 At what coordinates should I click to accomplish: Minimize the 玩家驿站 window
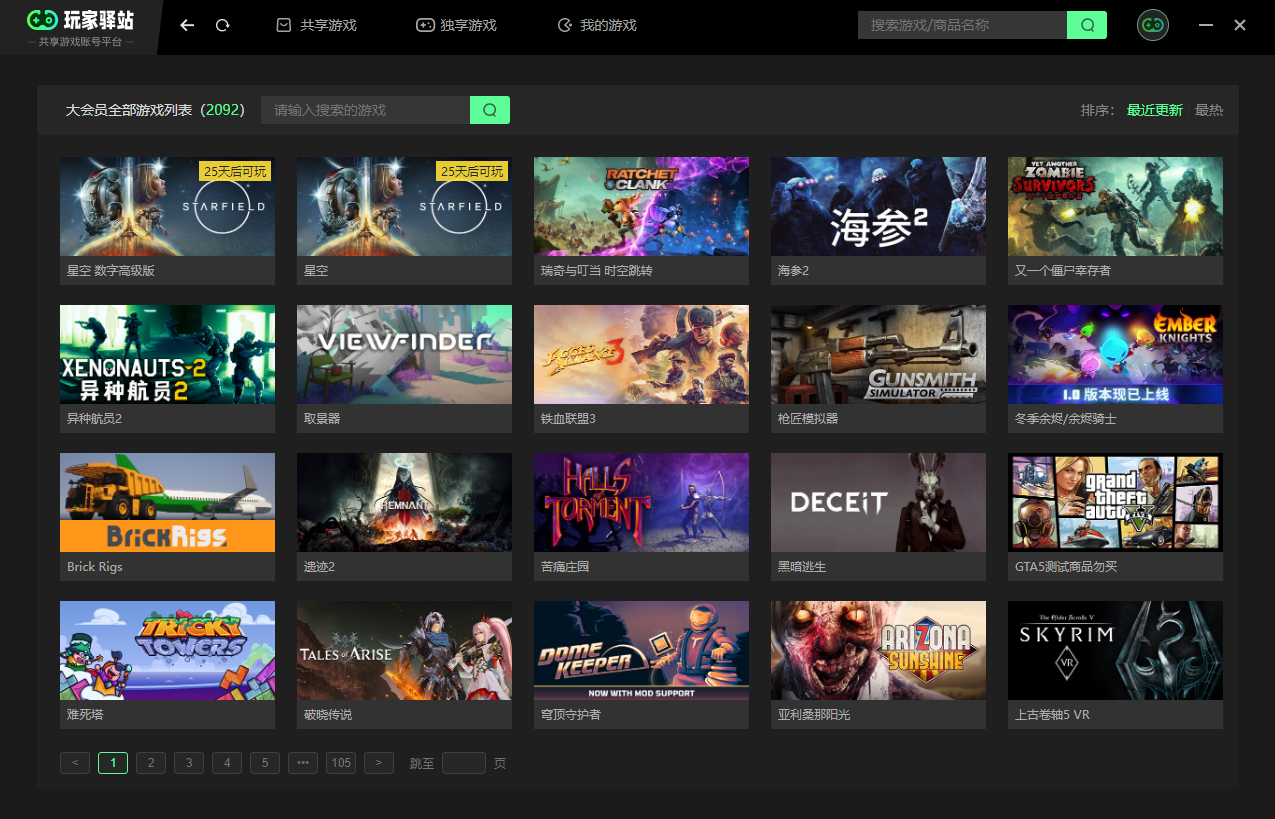pos(1206,25)
